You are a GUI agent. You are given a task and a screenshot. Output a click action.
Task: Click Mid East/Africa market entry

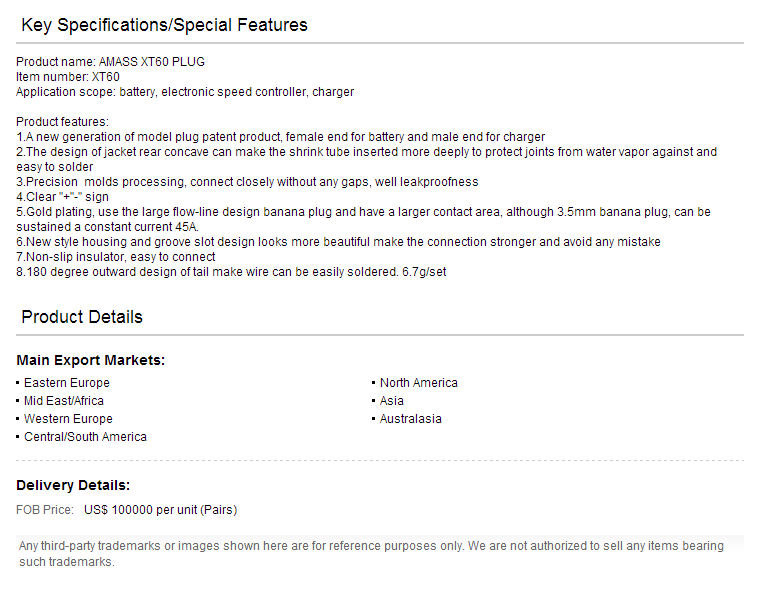click(64, 400)
